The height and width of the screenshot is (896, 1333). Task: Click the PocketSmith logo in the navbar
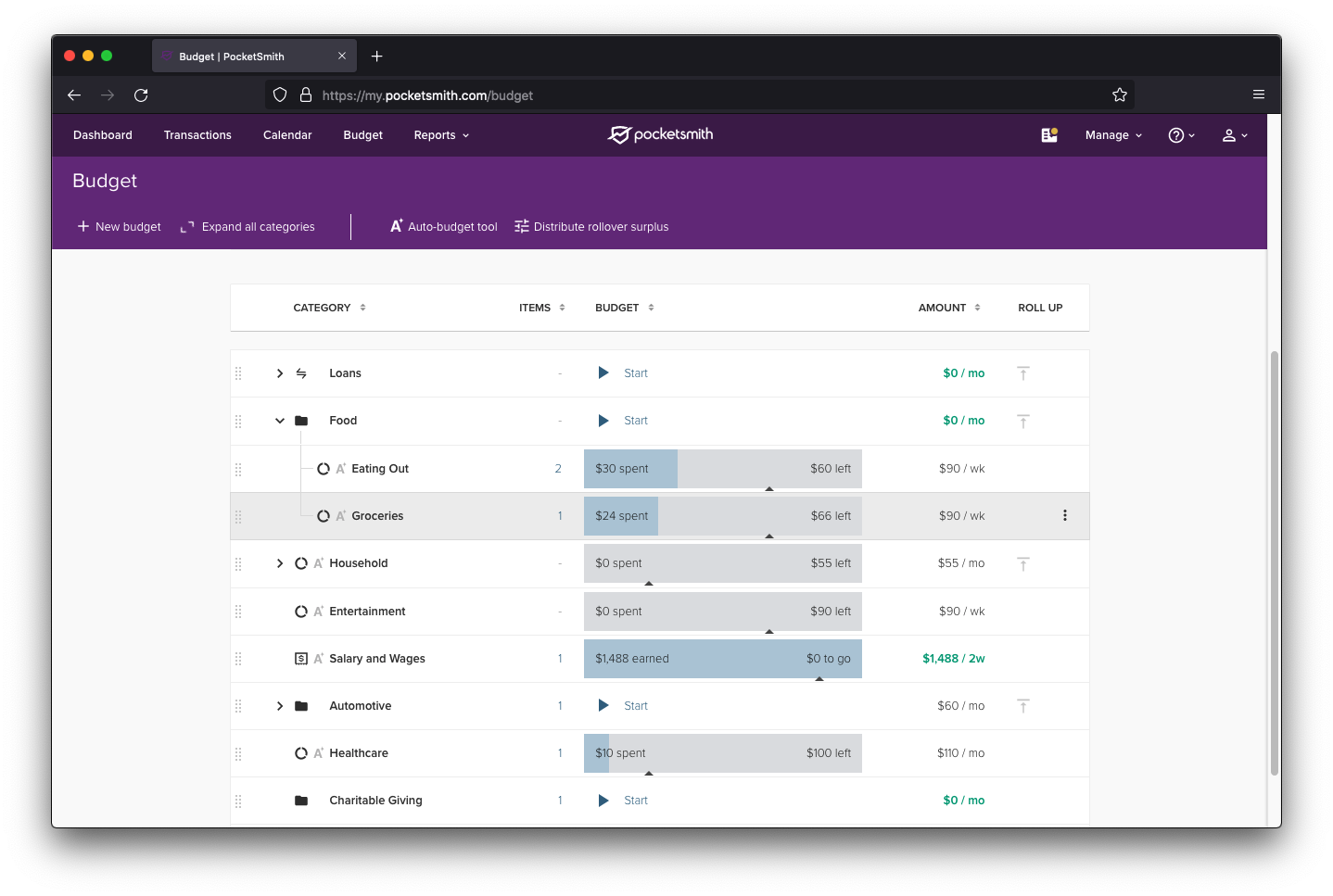pos(660,134)
